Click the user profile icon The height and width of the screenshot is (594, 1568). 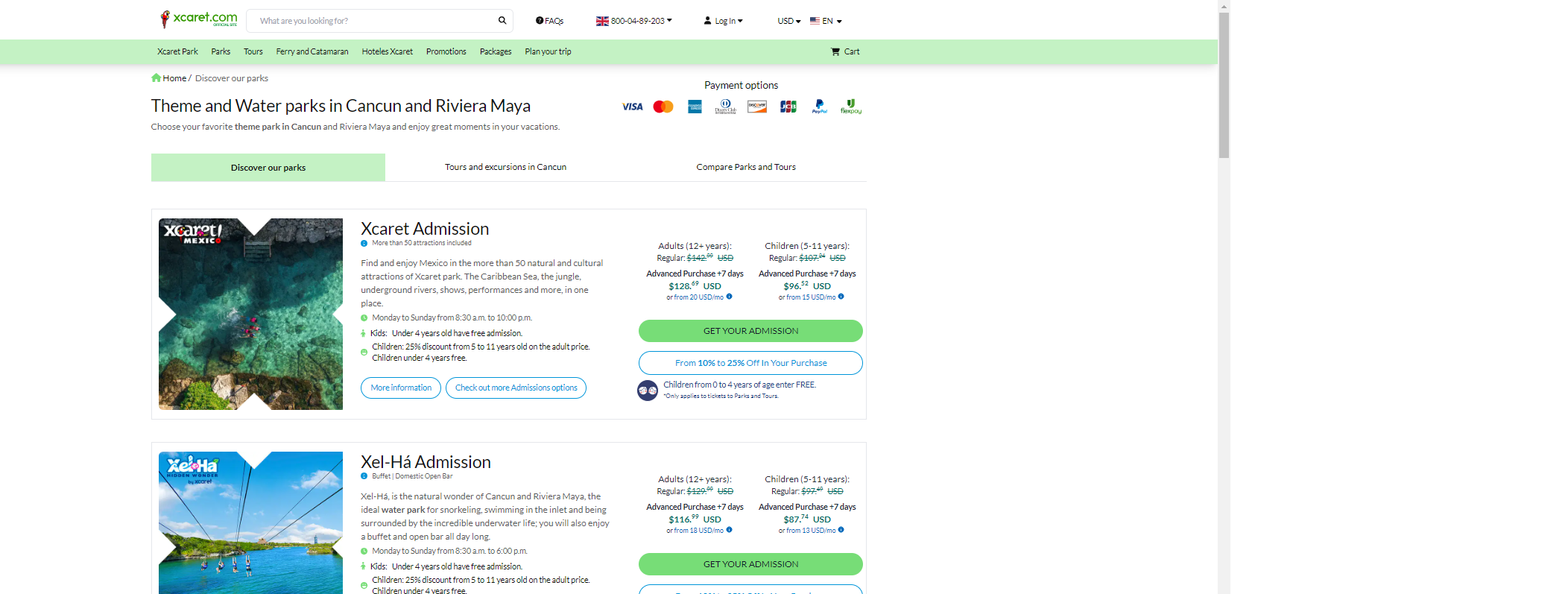[x=707, y=21]
